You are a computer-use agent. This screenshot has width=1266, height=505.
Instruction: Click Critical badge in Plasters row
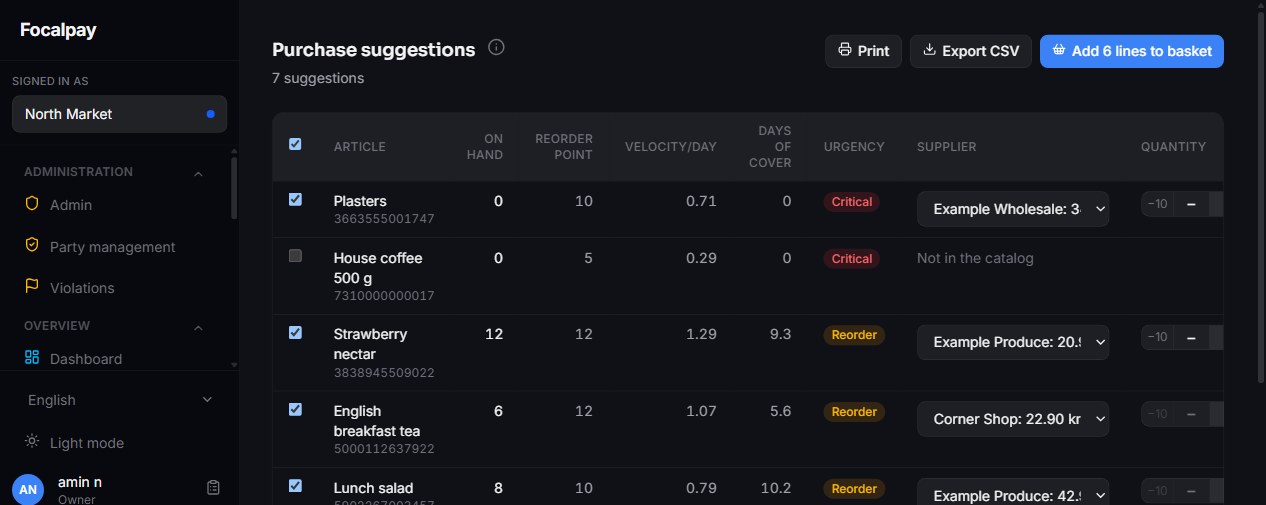[852, 201]
